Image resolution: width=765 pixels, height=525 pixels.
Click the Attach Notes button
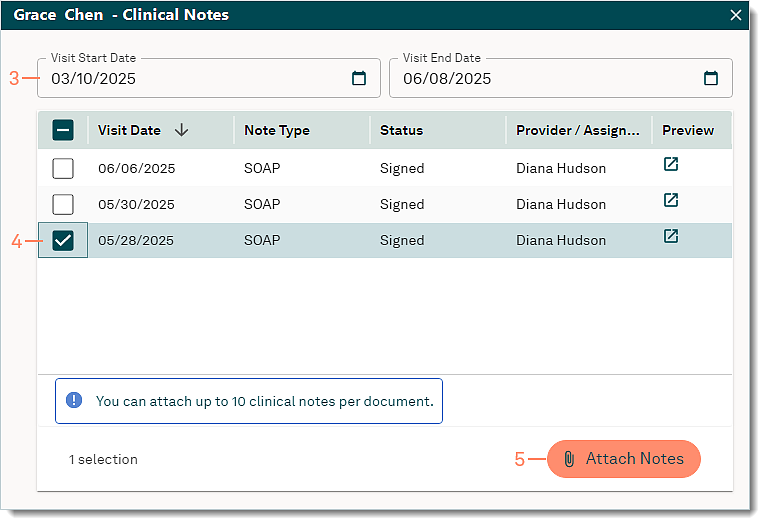[x=624, y=459]
